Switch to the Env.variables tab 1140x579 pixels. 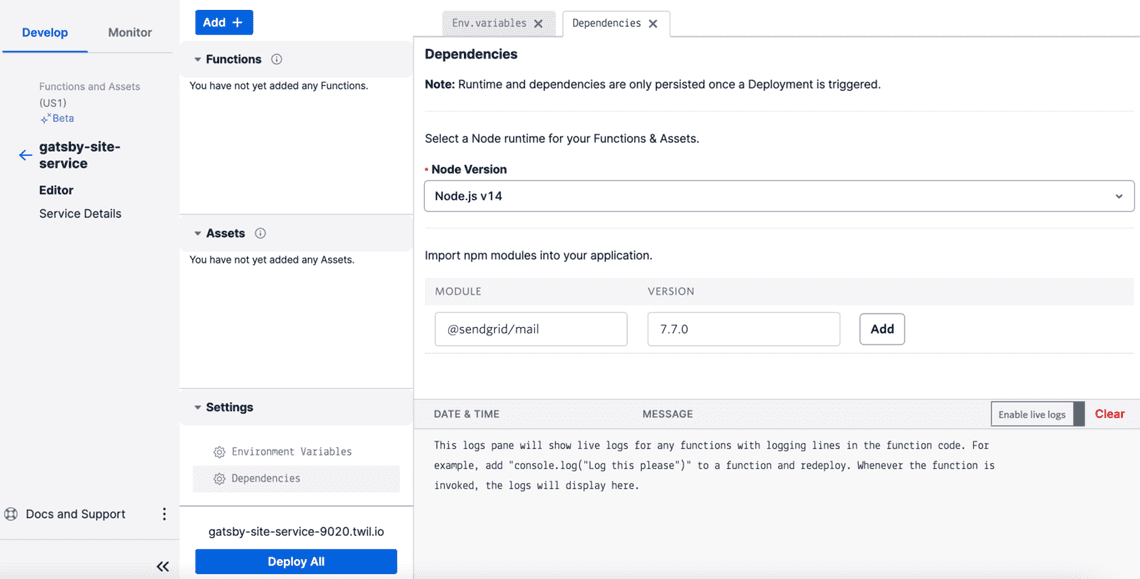[x=489, y=23]
